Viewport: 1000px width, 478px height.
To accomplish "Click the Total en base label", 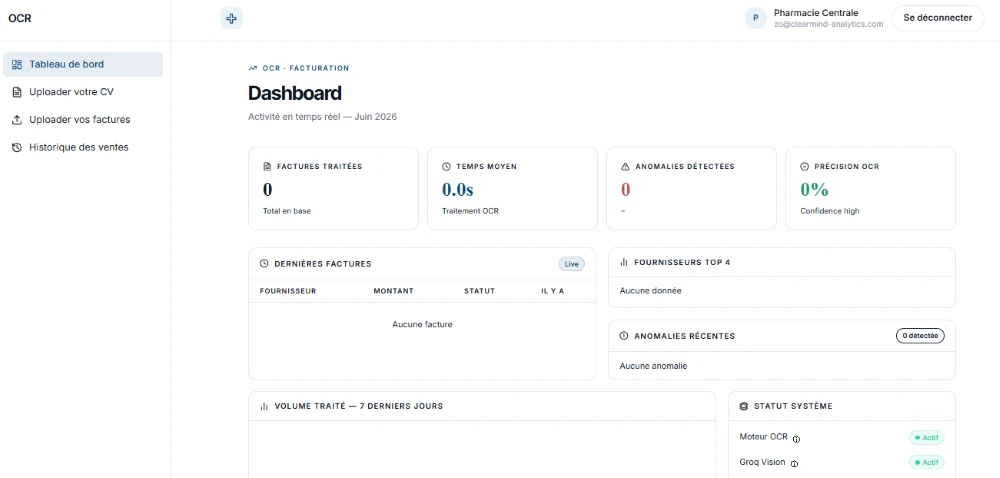I will click(287, 211).
